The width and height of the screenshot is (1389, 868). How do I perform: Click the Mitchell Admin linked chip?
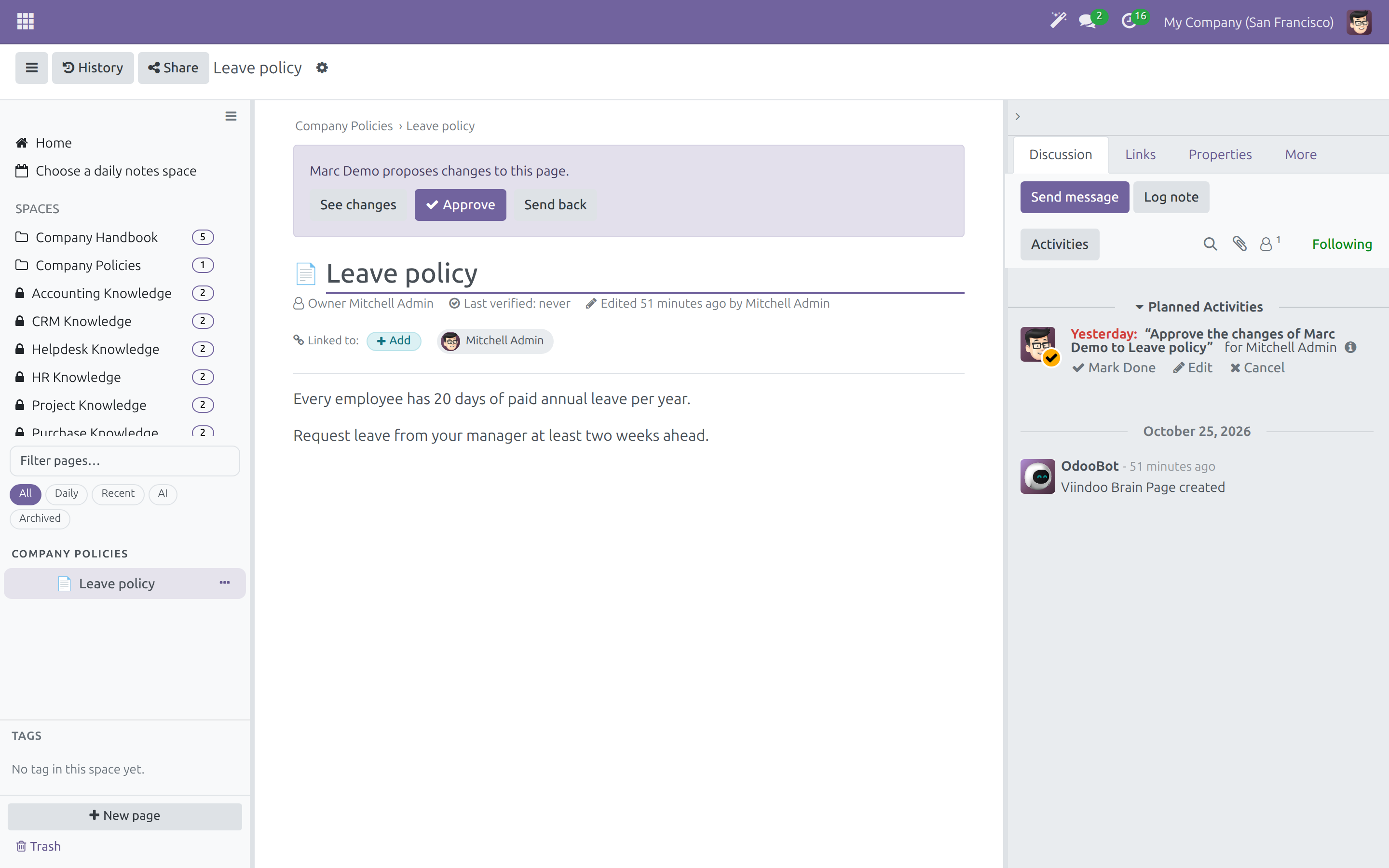pos(494,341)
